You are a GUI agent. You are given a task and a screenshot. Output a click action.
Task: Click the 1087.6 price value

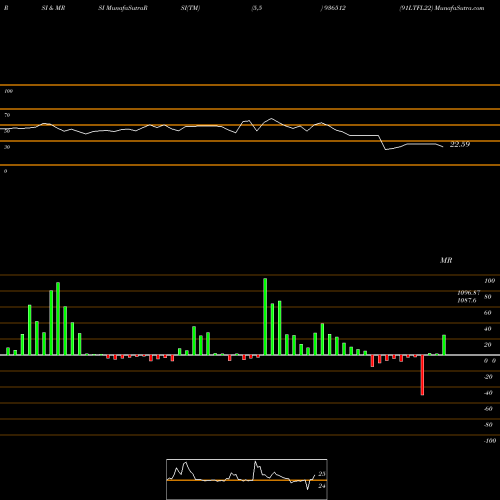[x=467, y=300]
